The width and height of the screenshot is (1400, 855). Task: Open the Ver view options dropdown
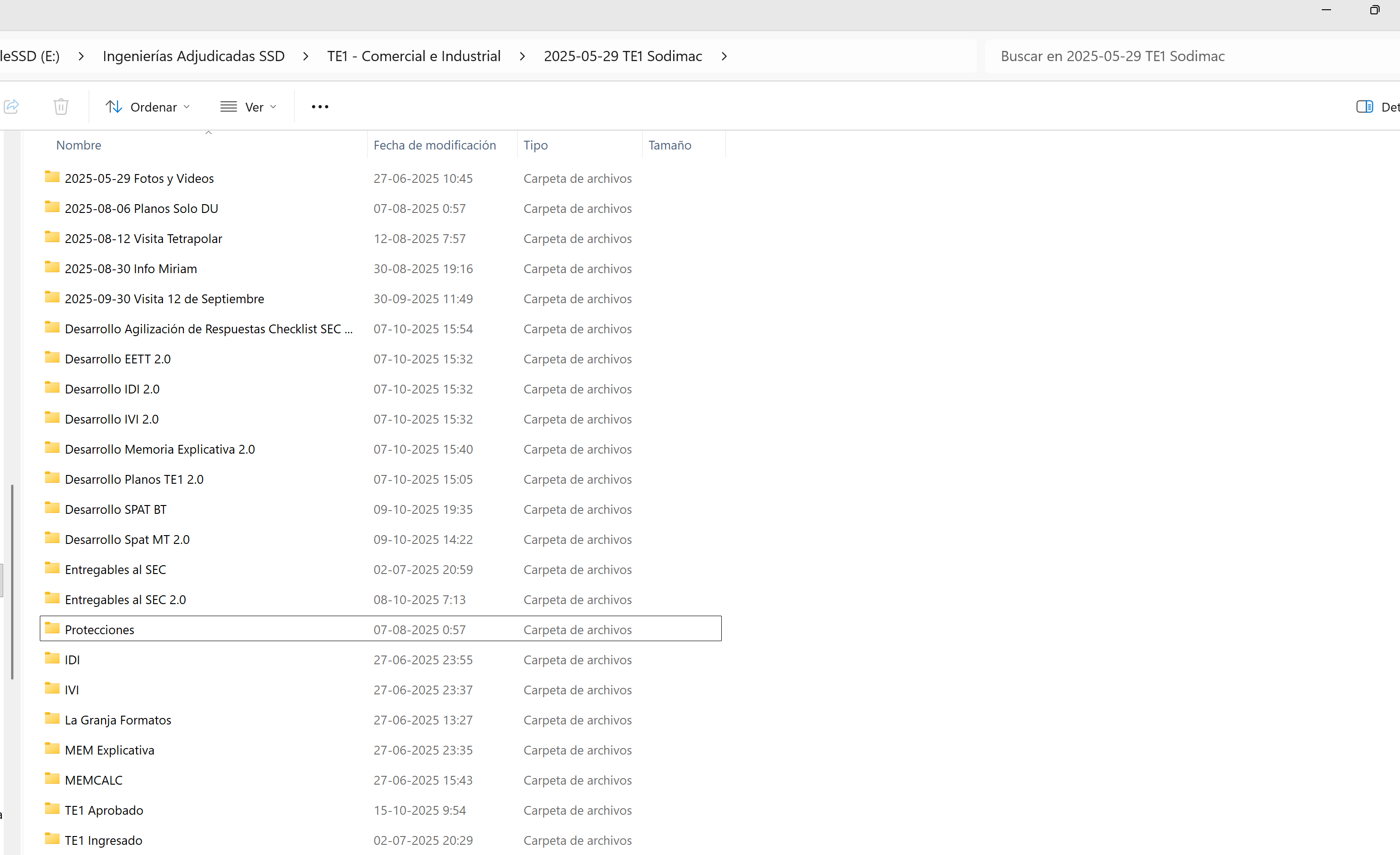click(248, 107)
